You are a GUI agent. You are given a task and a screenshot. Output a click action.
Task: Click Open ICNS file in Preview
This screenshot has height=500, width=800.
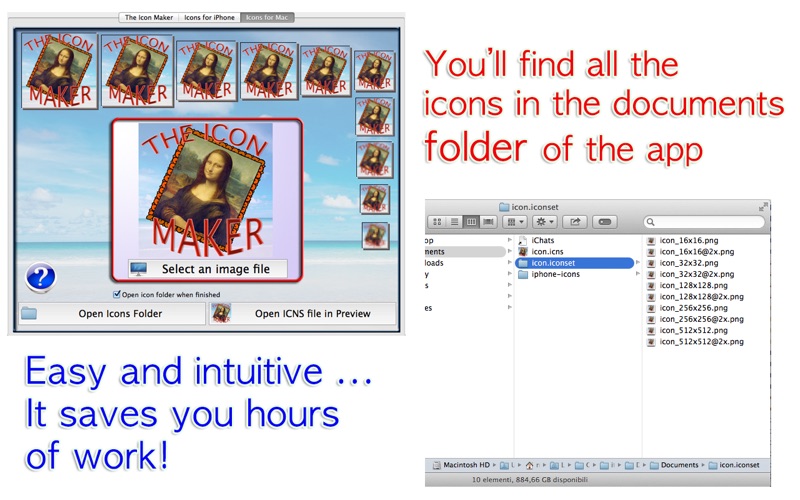point(303,314)
